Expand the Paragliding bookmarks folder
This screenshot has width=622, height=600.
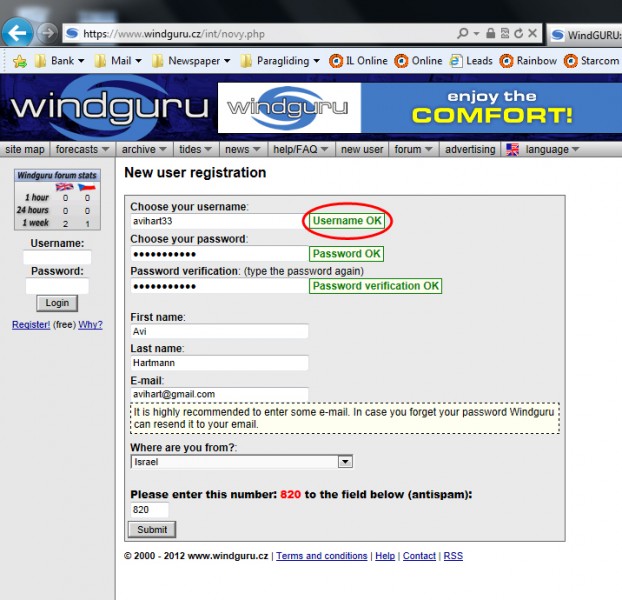click(280, 61)
